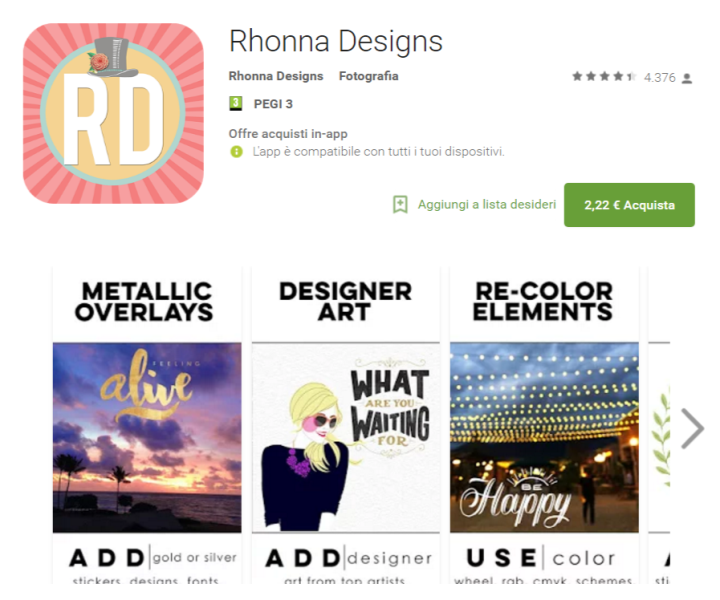The width and height of the screenshot is (720, 600).
Task: Click the green compatibility info icon
Action: point(236,151)
